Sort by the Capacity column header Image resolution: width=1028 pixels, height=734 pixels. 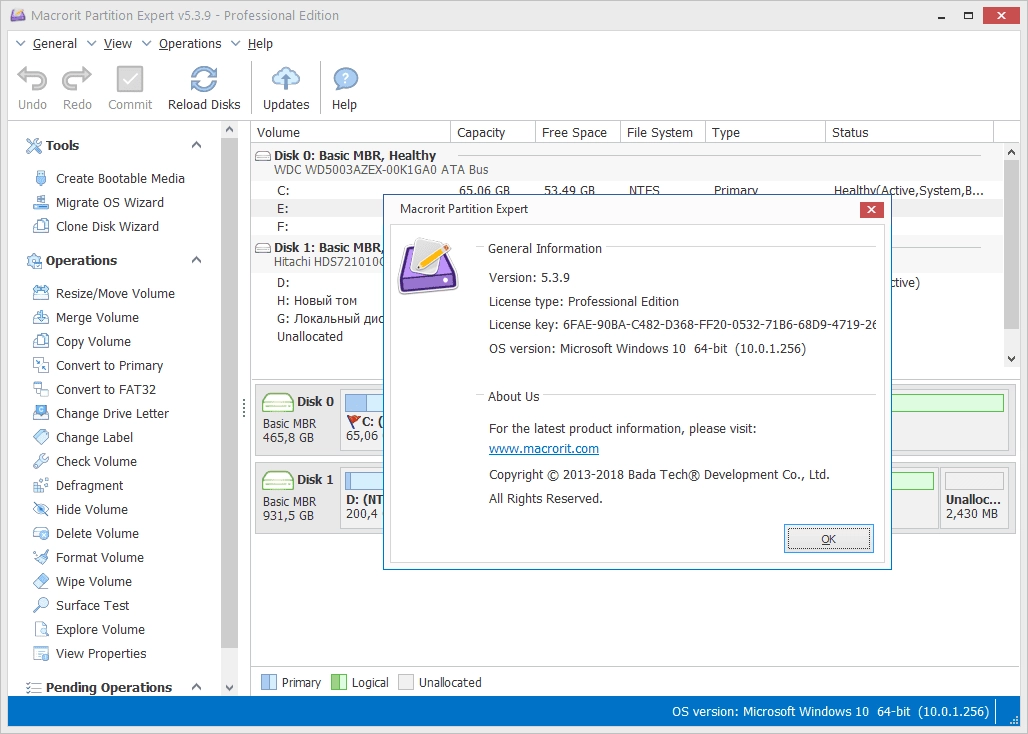[x=493, y=132]
